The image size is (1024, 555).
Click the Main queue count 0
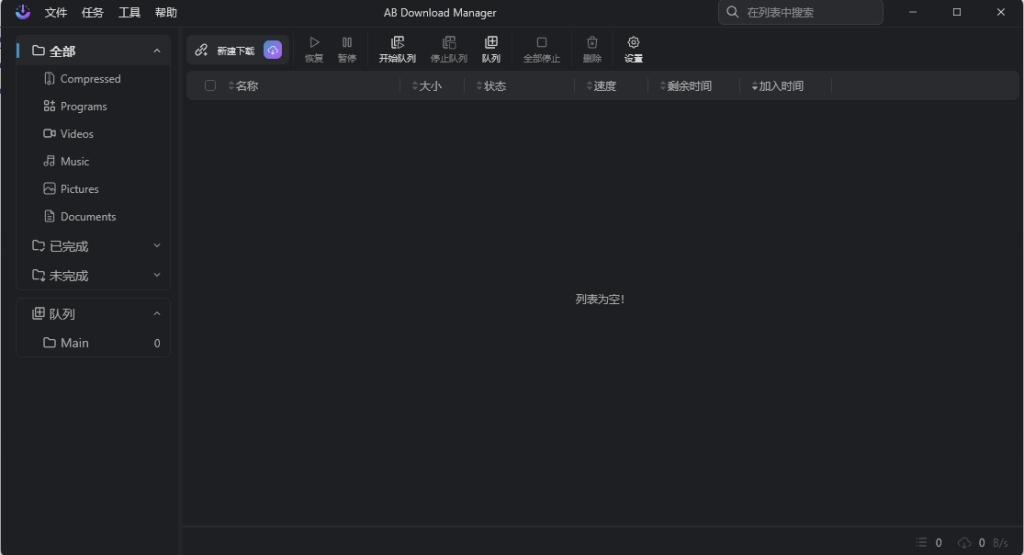click(x=157, y=343)
